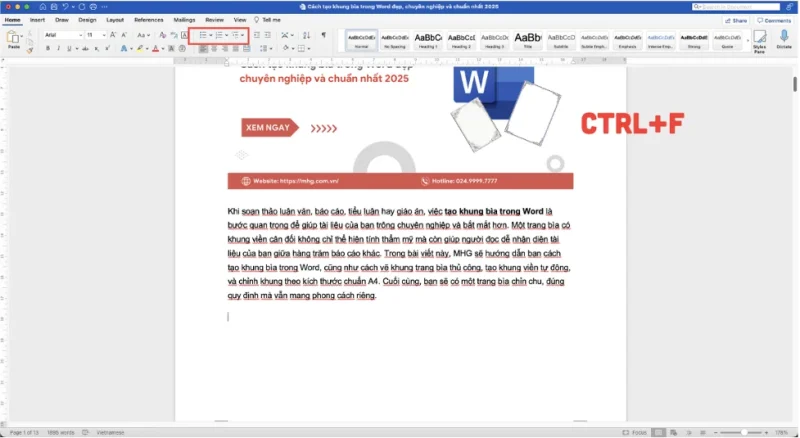Align paragraph text right
The height and width of the screenshot is (438, 800).
click(x=225, y=48)
